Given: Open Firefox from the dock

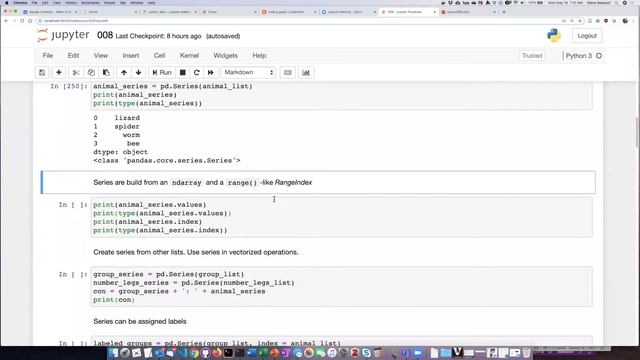Looking at the screenshot, I should click(x=217, y=353).
